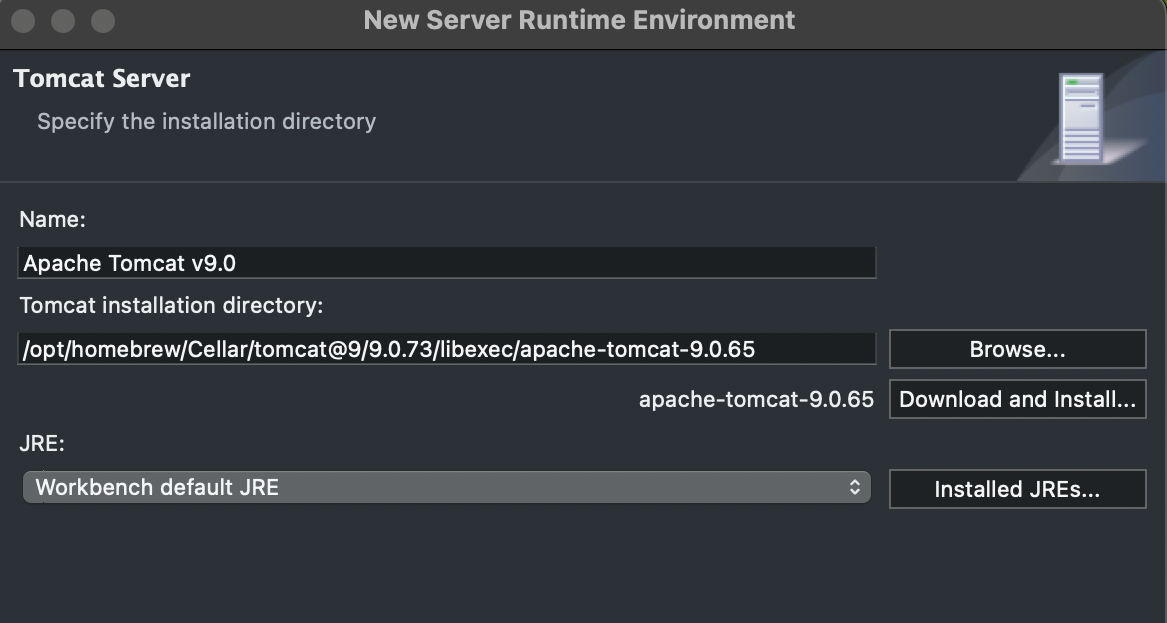Click the JRE: label
The width and height of the screenshot is (1167, 623).
[42, 444]
